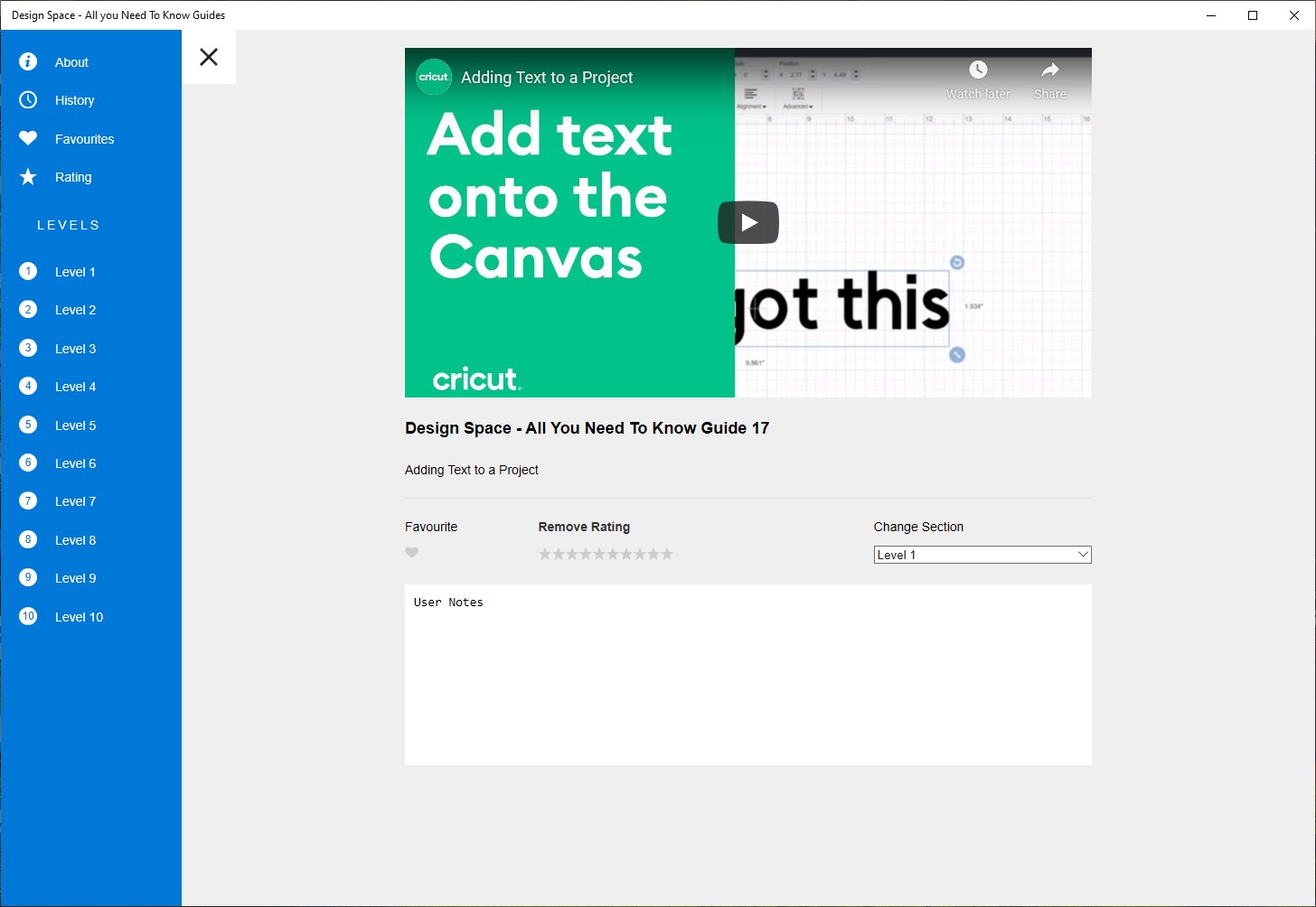
Task: Open the About info icon
Action: pos(28,61)
